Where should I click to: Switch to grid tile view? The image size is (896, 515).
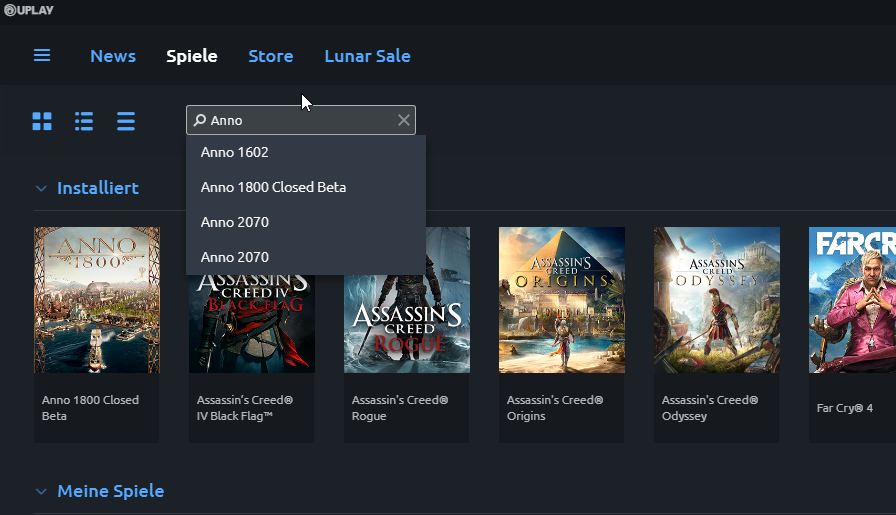coord(42,121)
